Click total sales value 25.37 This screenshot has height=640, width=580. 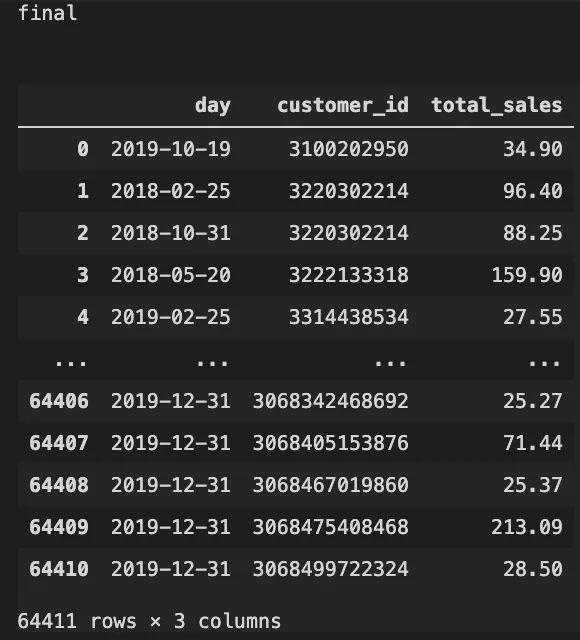(533, 485)
